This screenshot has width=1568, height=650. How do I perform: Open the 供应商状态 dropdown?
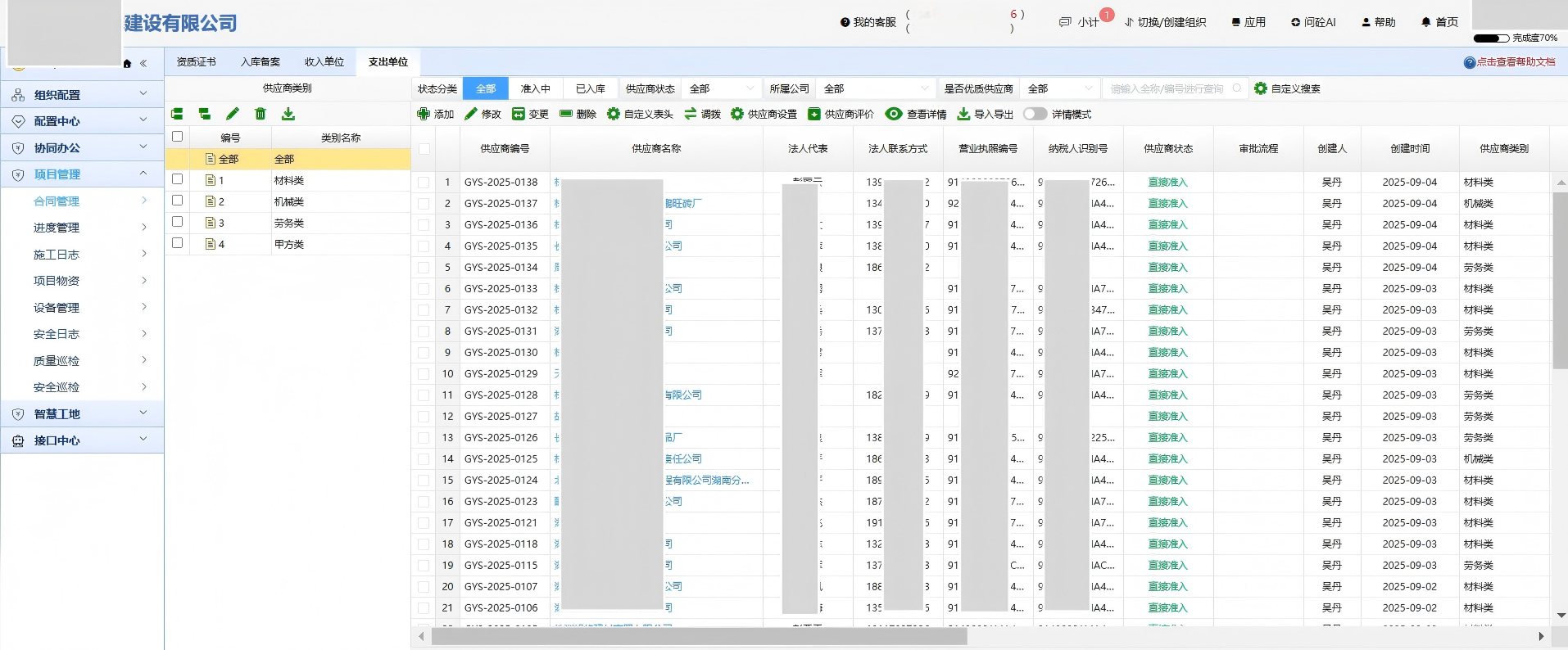[x=721, y=88]
